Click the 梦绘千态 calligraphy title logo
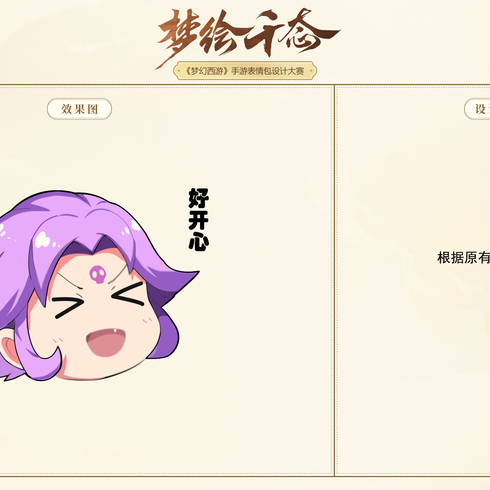 (247, 36)
